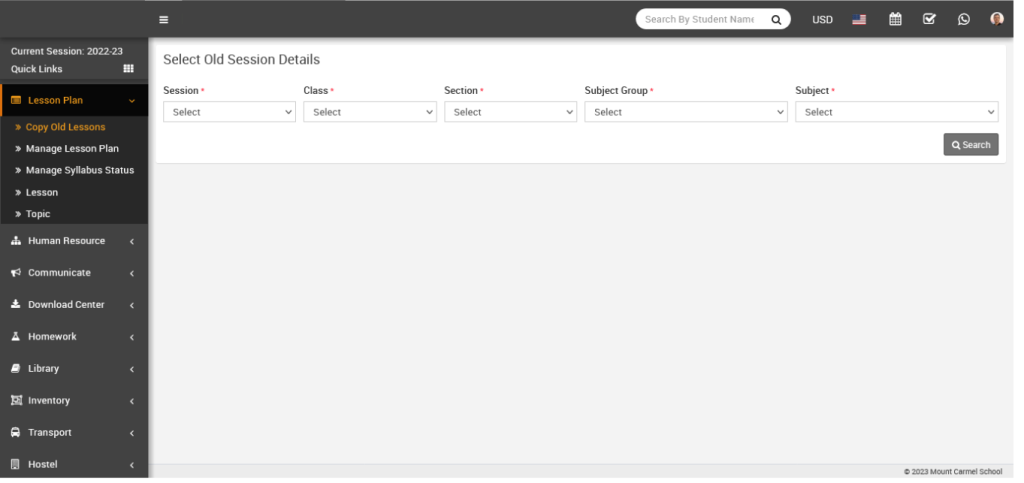Viewport: 1024px width, 483px height.
Task: Click the checkbox task list icon
Action: click(929, 19)
